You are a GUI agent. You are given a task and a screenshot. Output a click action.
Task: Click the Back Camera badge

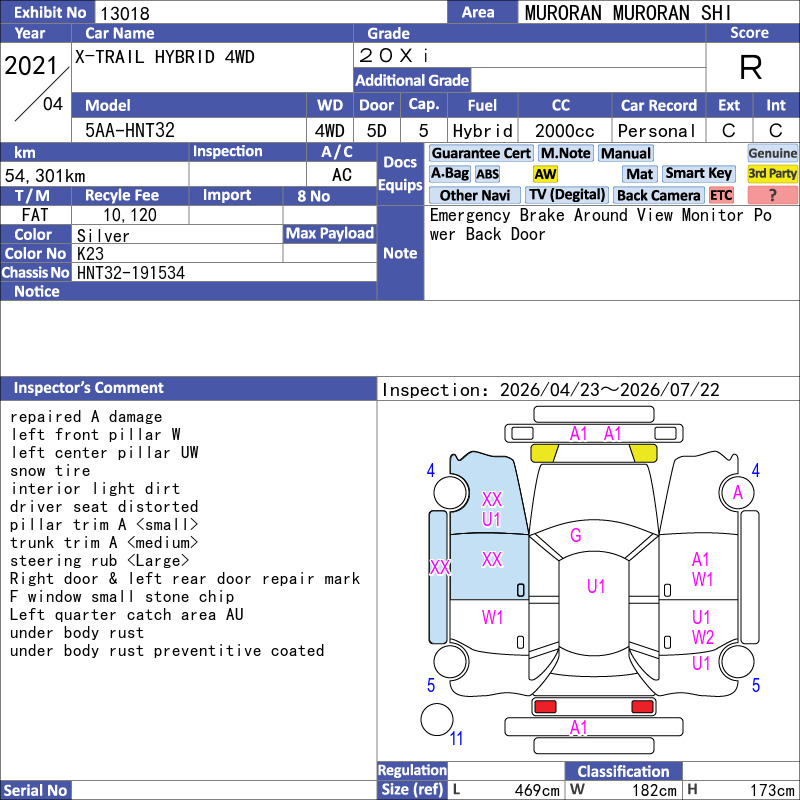coord(659,195)
